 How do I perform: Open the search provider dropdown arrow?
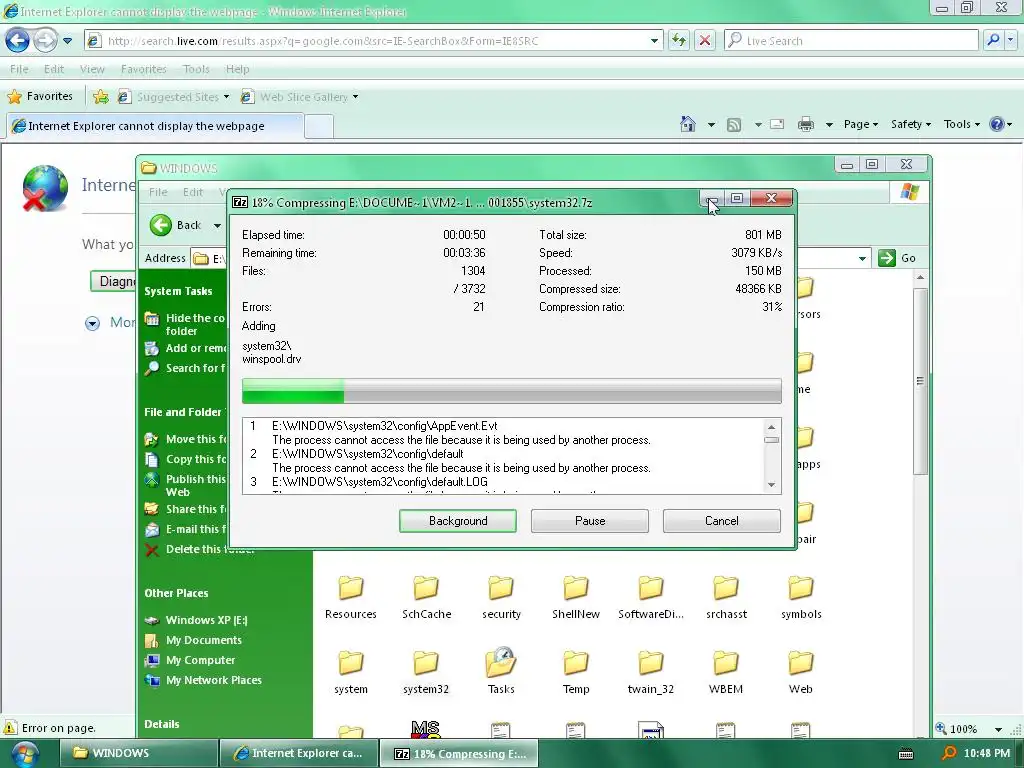tap(1011, 40)
